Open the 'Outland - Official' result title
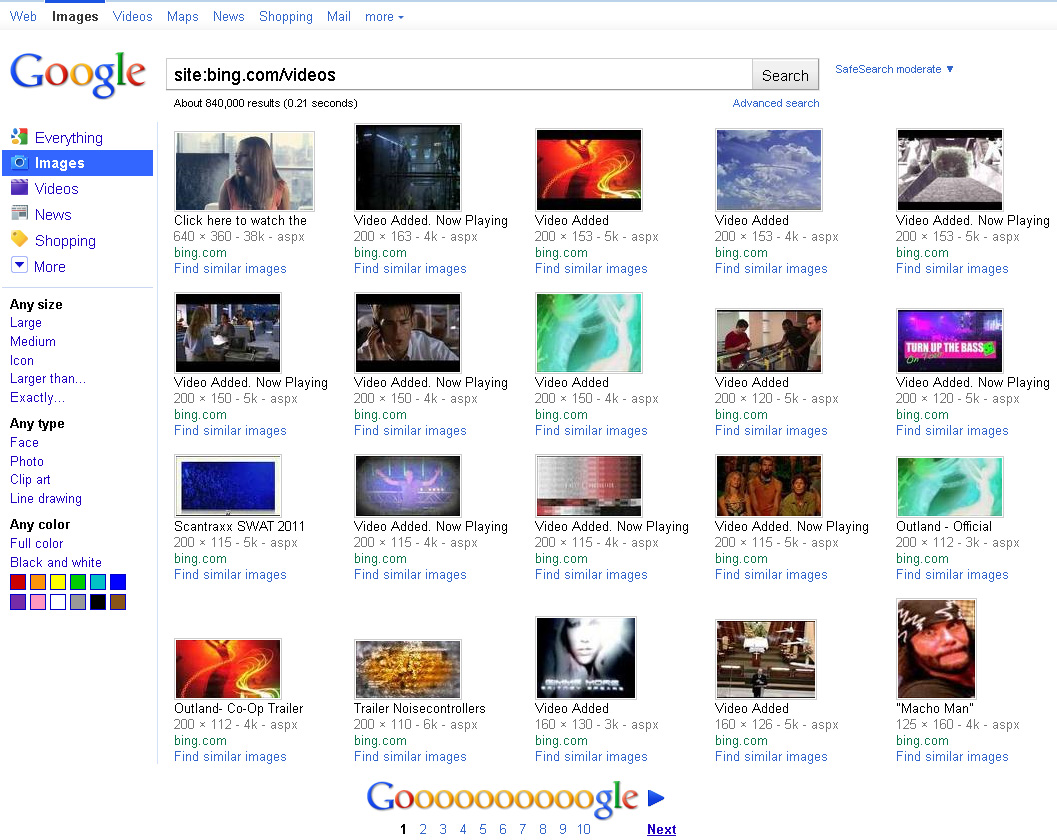The width and height of the screenshot is (1057, 840). coord(944,527)
